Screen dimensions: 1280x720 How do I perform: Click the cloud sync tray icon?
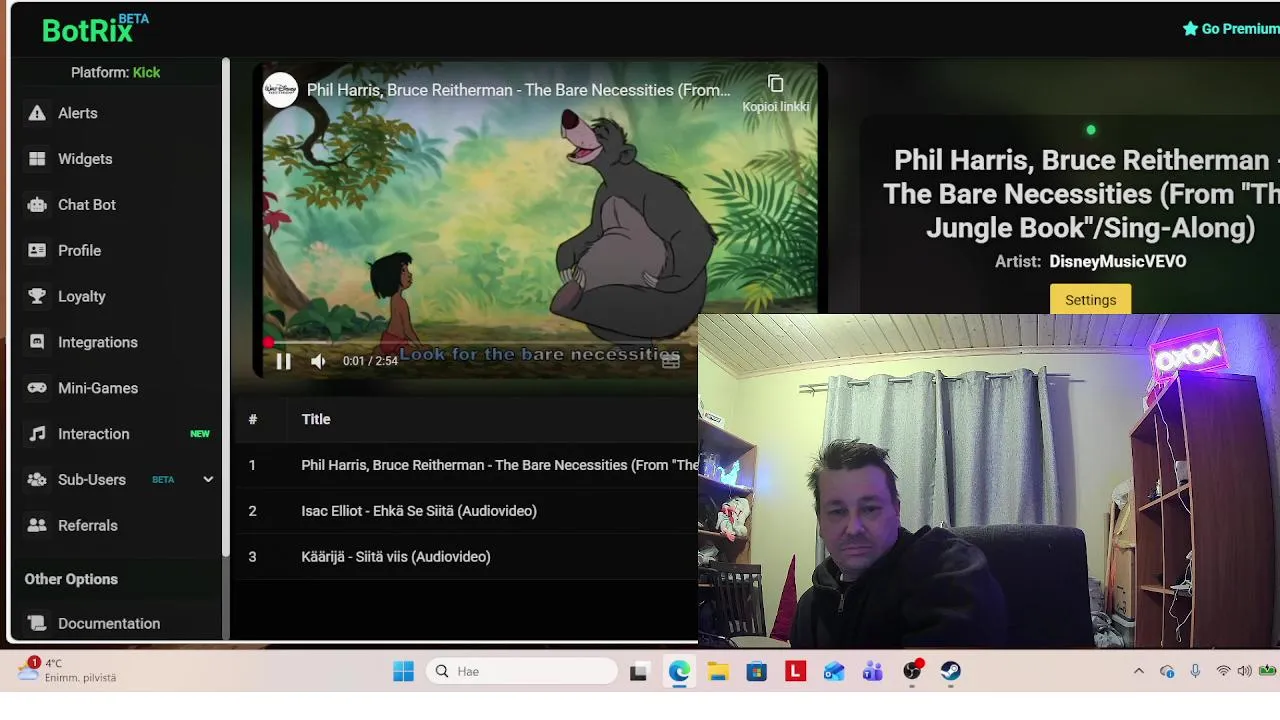click(x=1167, y=671)
